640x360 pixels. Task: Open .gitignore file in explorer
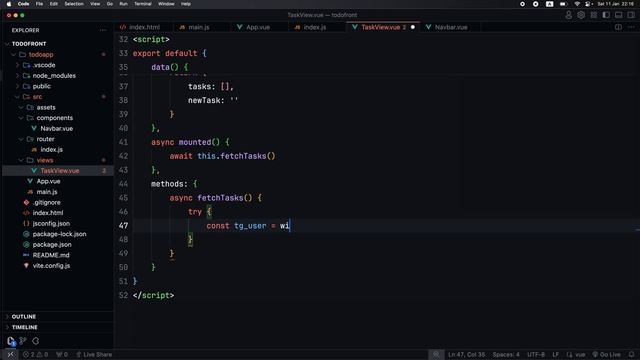[47, 202]
